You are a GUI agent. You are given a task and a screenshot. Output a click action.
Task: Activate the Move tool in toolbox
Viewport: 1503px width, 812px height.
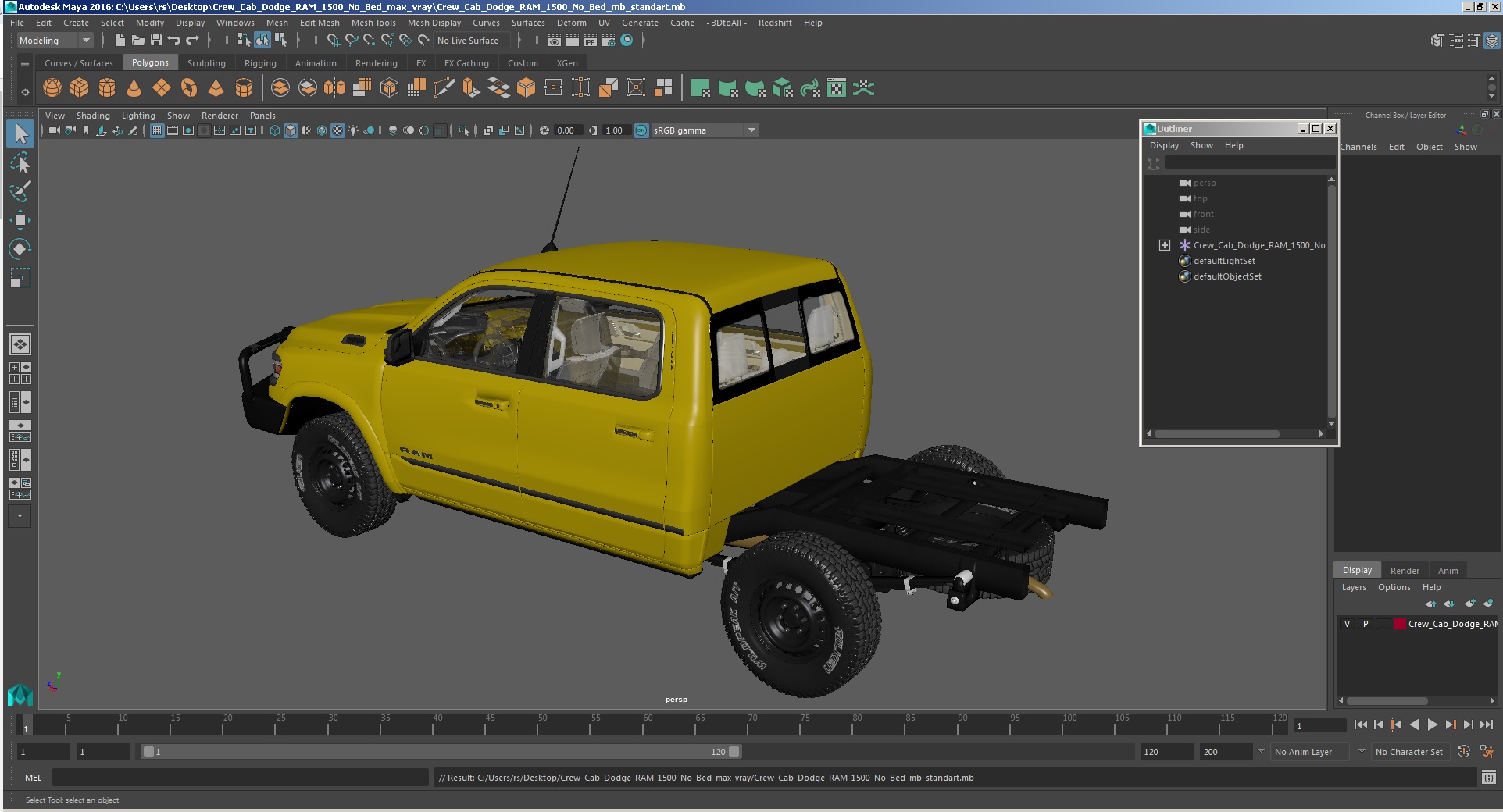pos(20,220)
